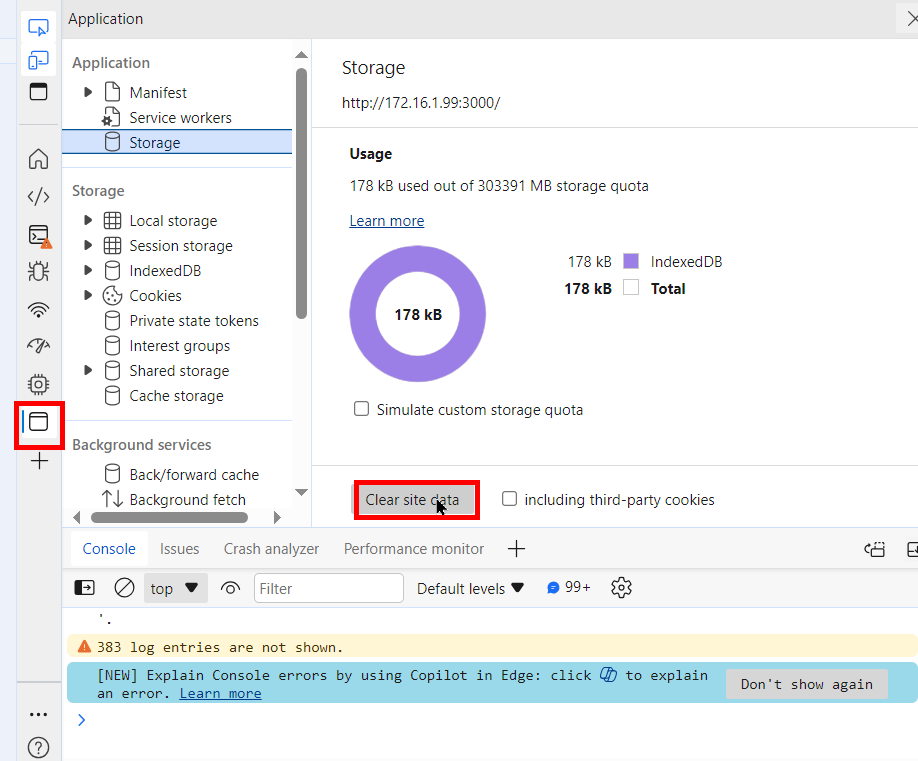Open Console settings gear icon
The height and width of the screenshot is (761, 918).
[x=621, y=588]
